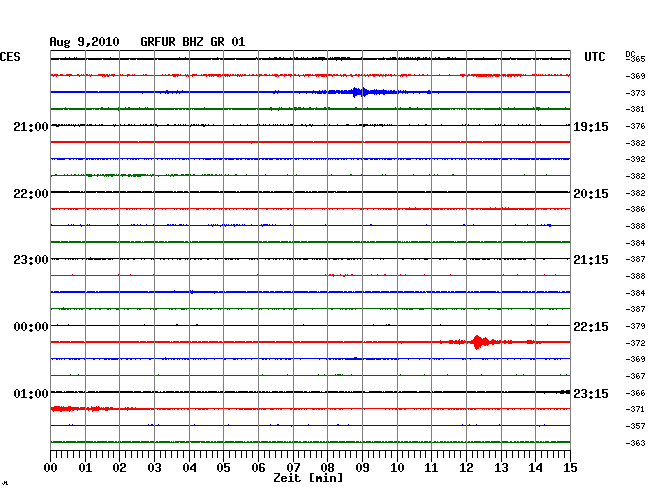Screen dimensions: 650x494
Task: Select the 22:00 local time label
Action: pos(31,194)
